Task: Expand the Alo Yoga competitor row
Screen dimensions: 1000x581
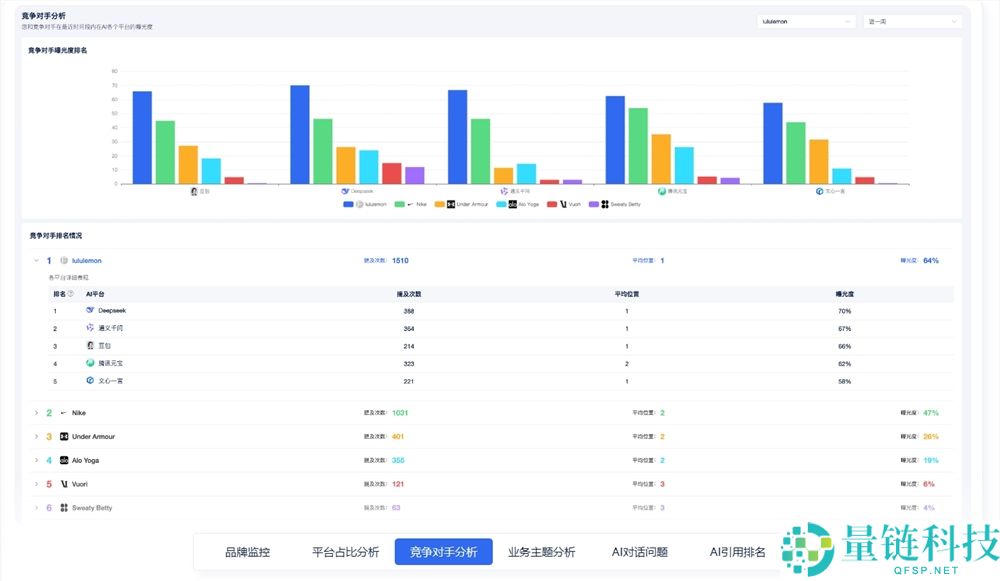Action: coord(36,460)
